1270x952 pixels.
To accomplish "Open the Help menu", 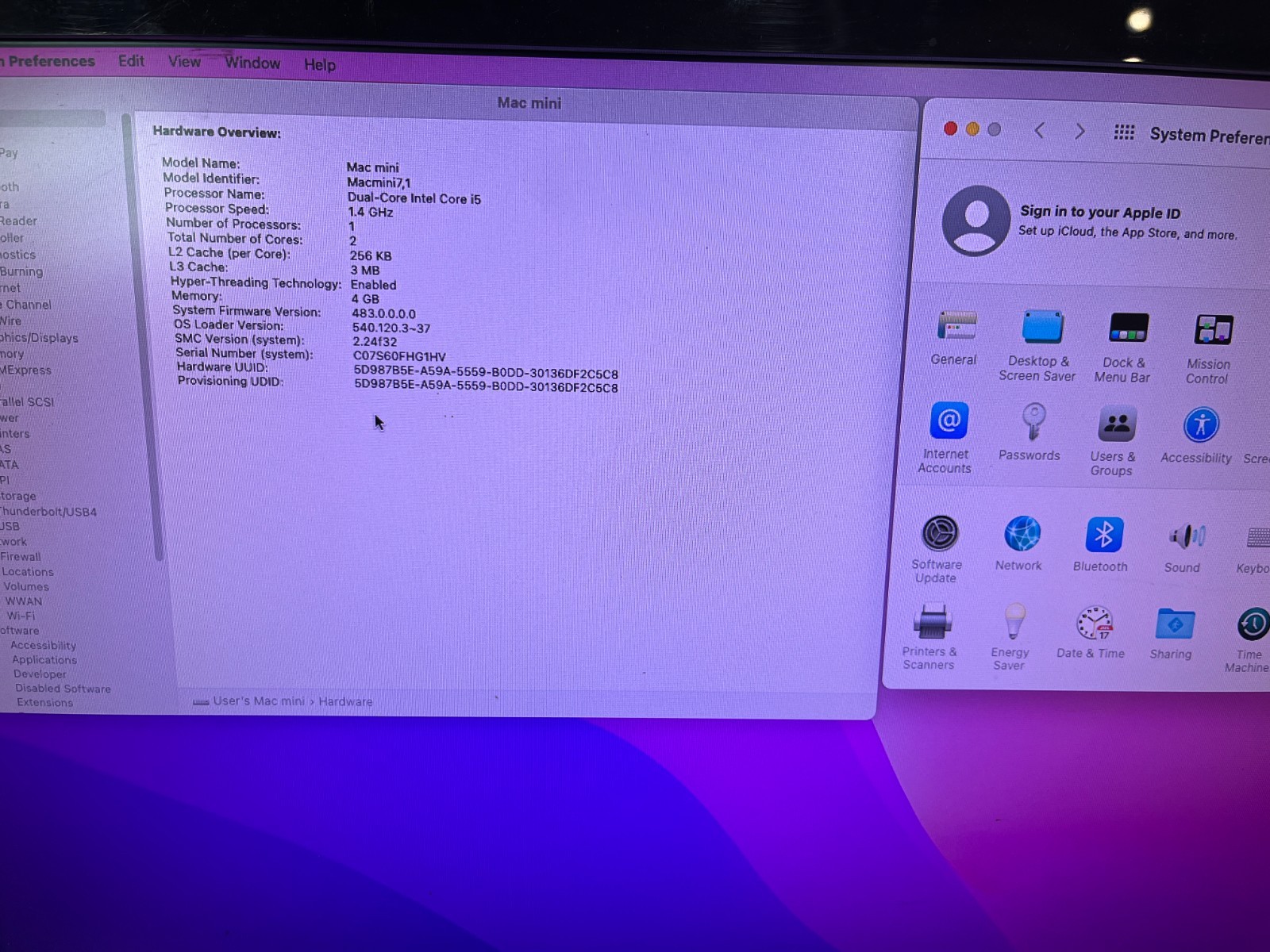I will click(320, 64).
